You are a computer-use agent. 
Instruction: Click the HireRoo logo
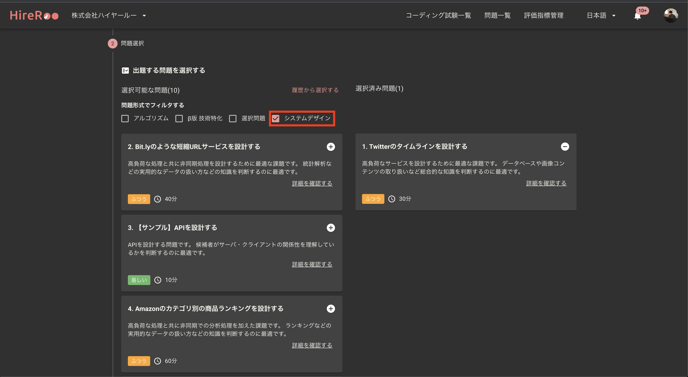(34, 15)
